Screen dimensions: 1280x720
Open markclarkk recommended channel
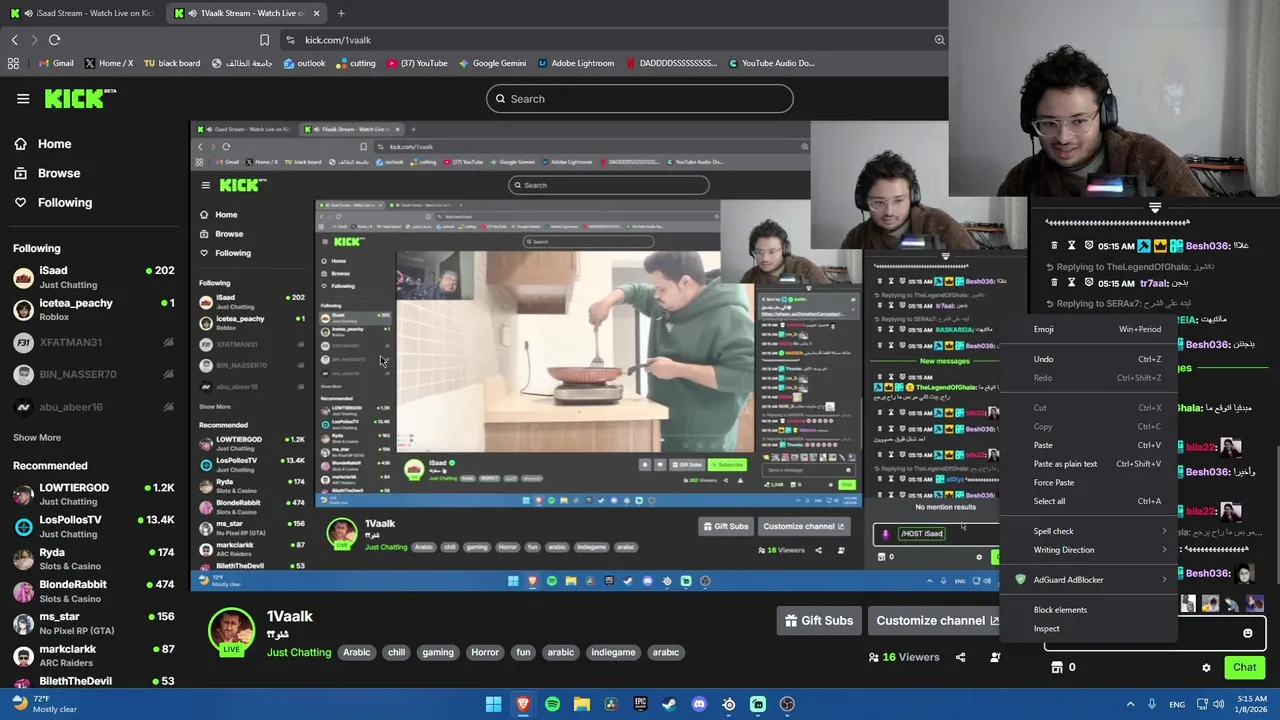pos(94,655)
